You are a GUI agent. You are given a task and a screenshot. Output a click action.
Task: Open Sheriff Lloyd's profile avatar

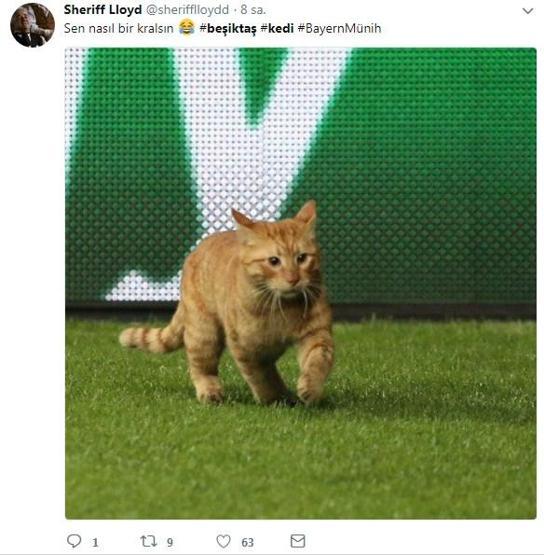pyautogui.click(x=32, y=25)
